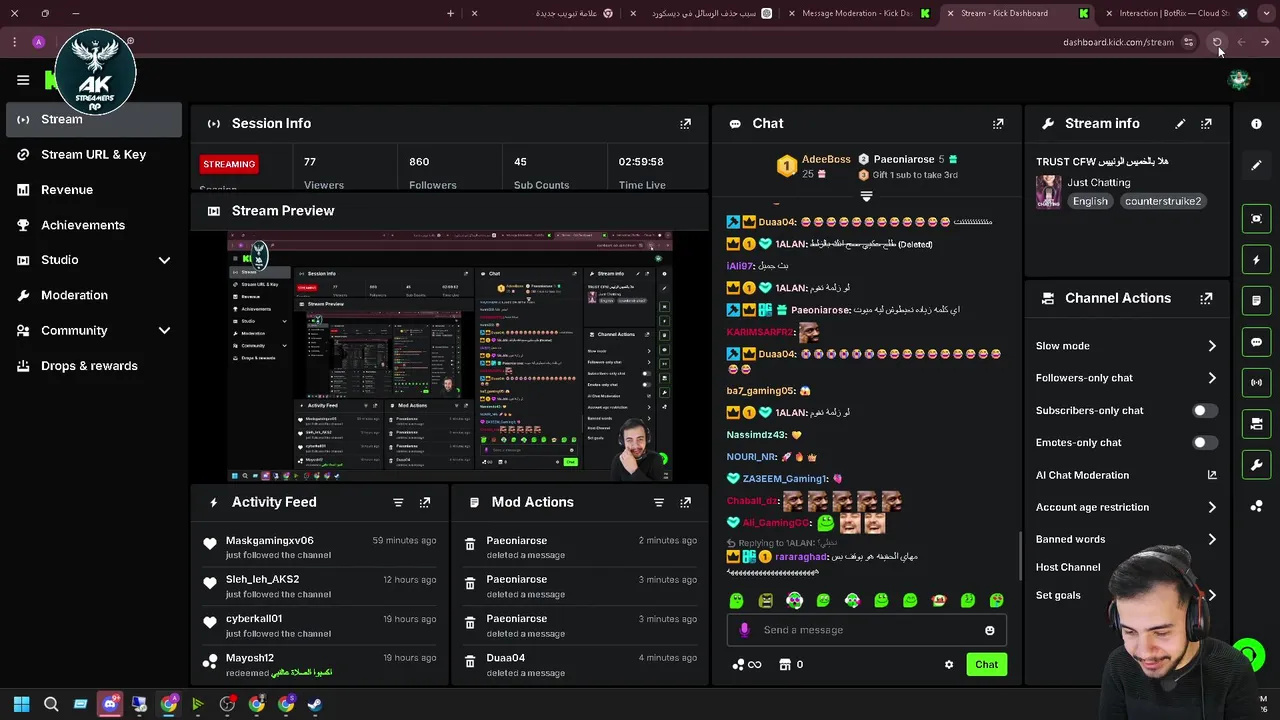This screenshot has height=720, width=1280.
Task: Open Banned words arrow
Action: pyautogui.click(x=1212, y=539)
